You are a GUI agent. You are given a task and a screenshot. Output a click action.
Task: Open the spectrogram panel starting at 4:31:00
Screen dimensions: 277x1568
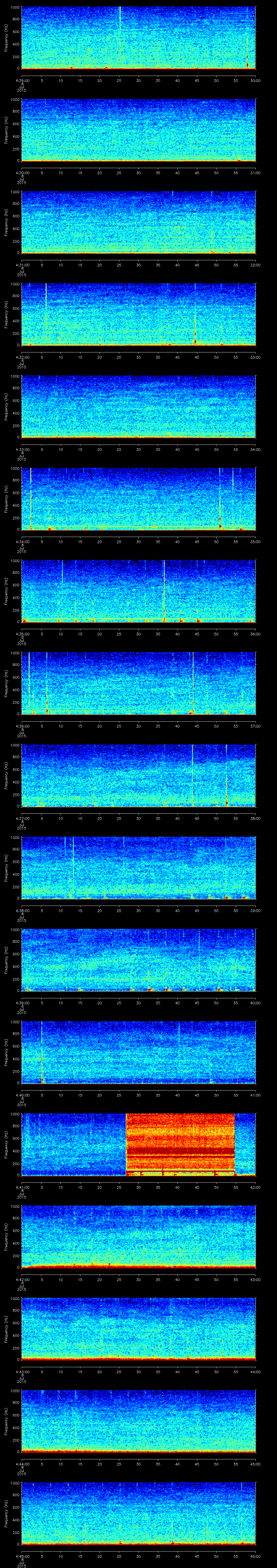(138, 222)
